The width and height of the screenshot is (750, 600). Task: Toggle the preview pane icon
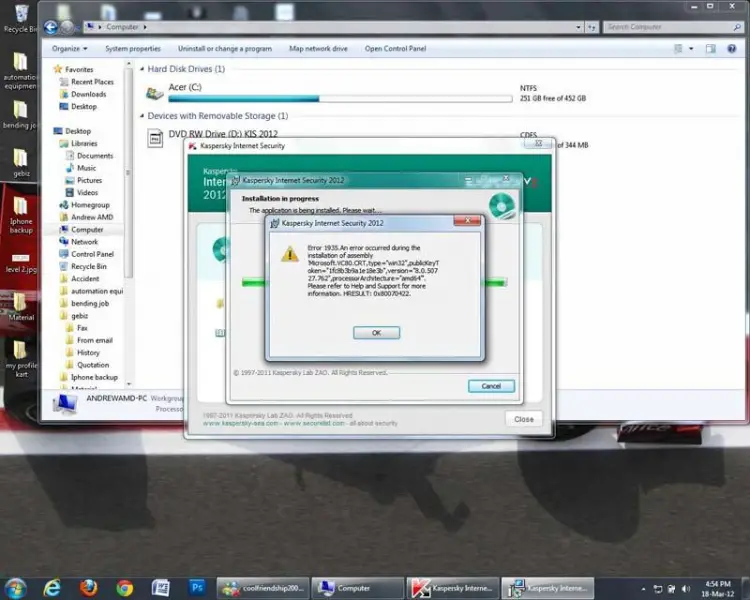[x=711, y=49]
